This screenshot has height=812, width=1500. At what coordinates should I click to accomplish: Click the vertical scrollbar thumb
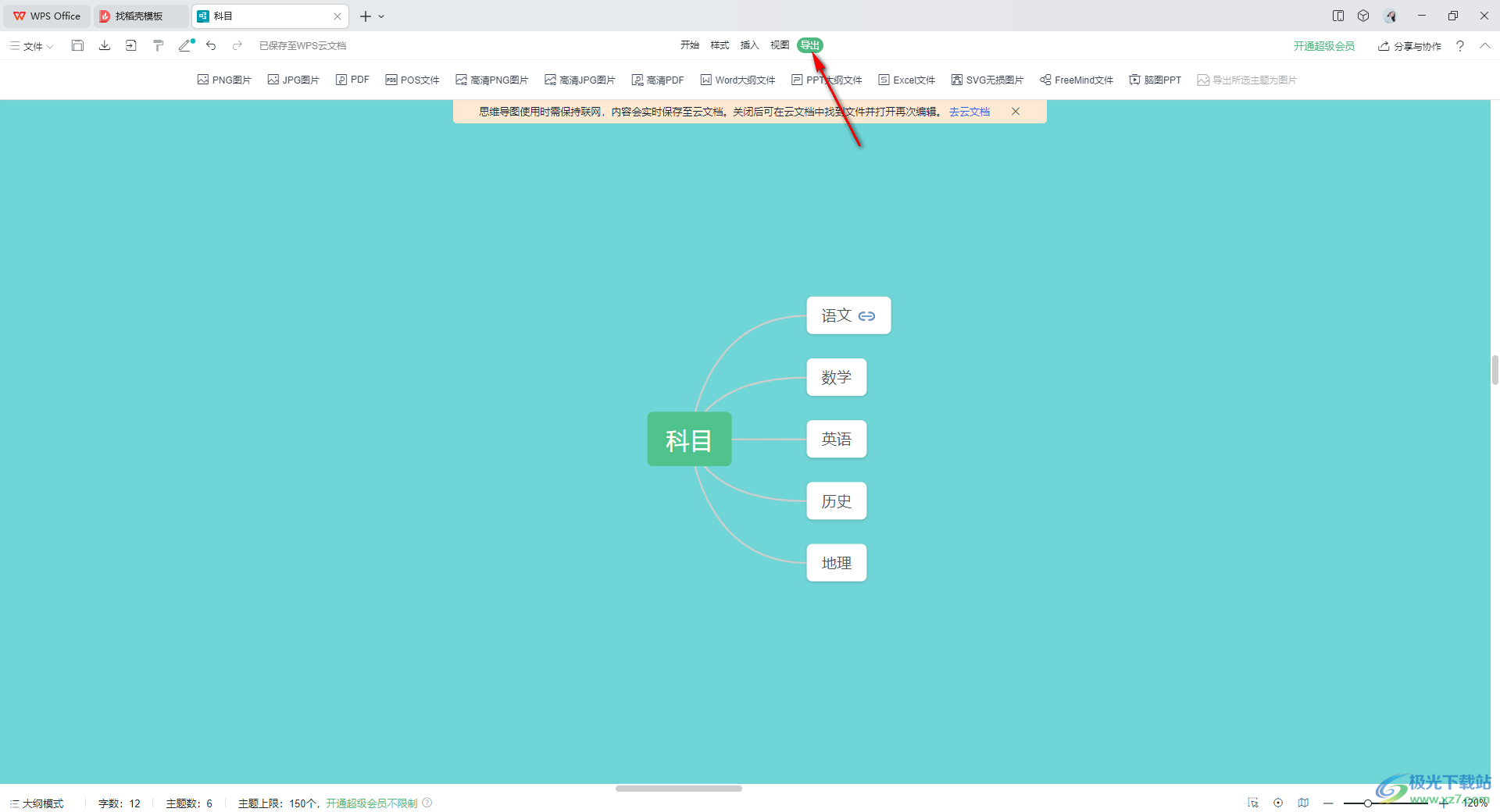1495,369
